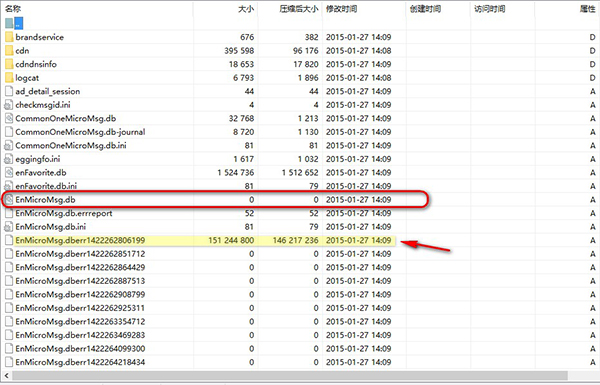Select the logcat folder icon

[9, 78]
